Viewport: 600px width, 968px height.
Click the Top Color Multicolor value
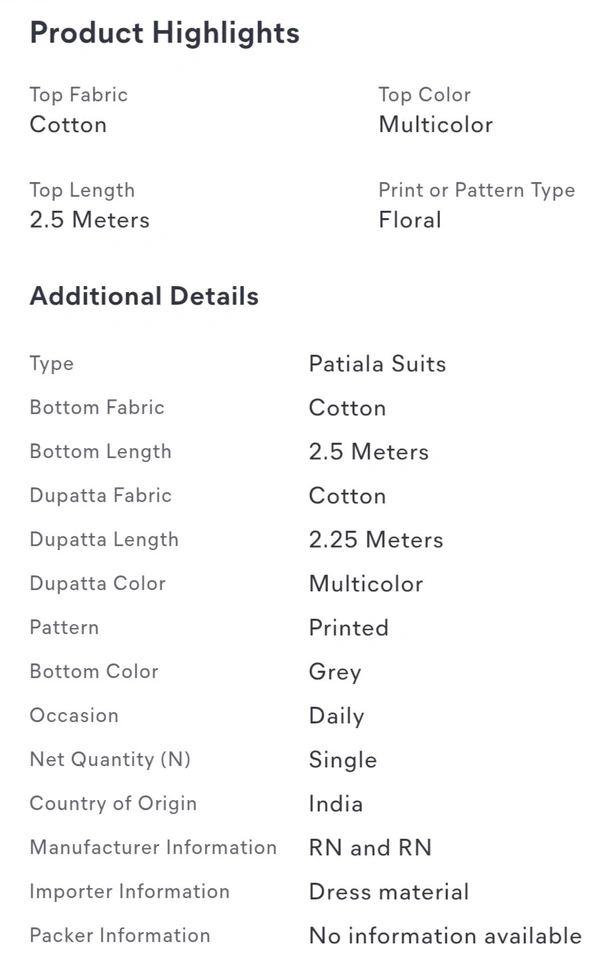point(436,125)
